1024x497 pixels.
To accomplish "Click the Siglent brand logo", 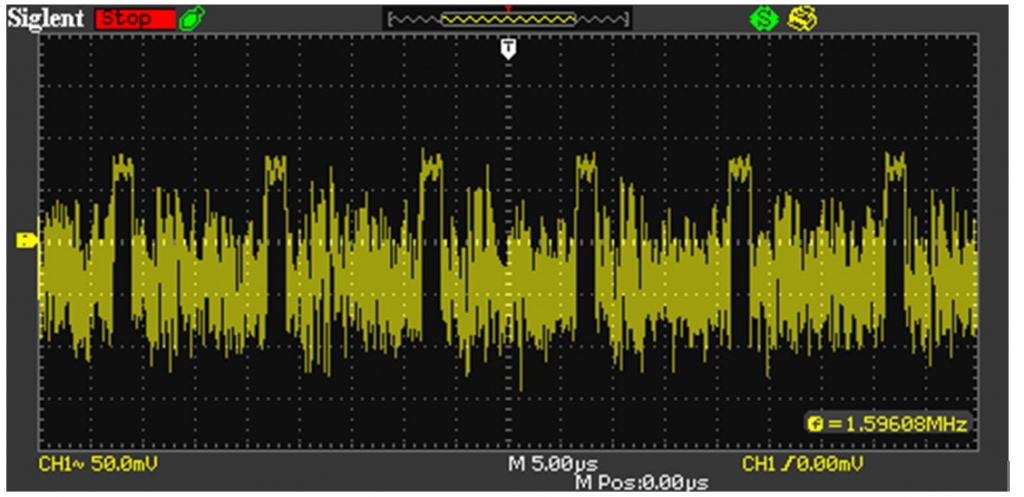I will [x=47, y=19].
